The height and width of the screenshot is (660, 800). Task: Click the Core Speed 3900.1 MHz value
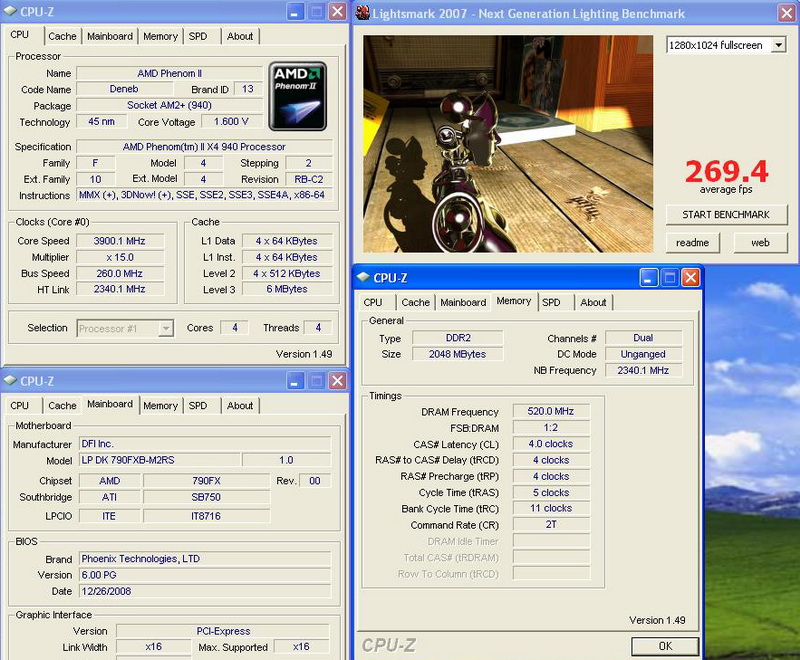pyautogui.click(x=120, y=241)
